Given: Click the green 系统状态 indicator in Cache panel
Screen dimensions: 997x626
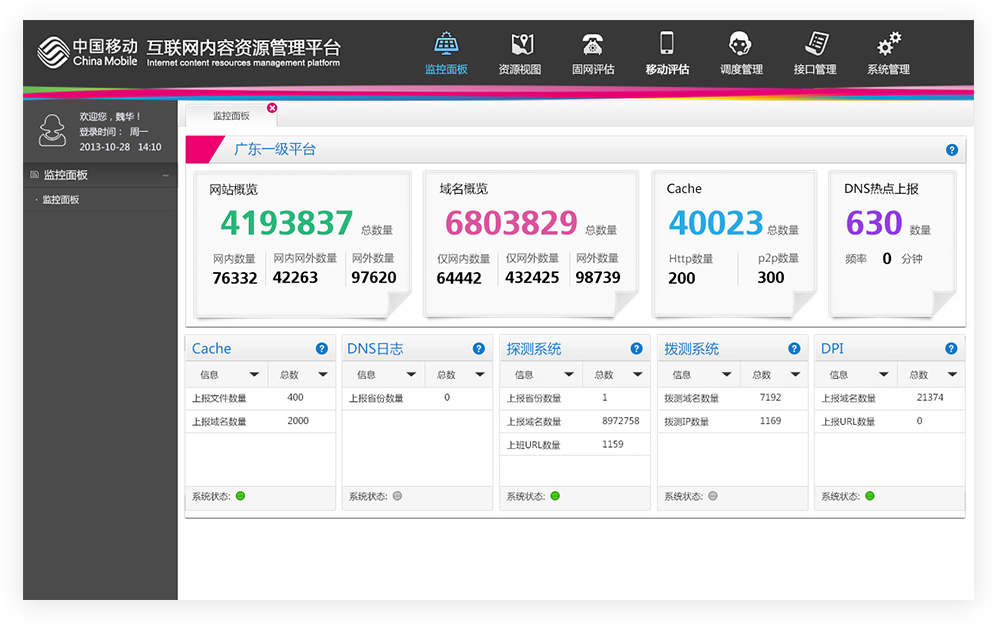Looking at the screenshot, I should 241,496.
